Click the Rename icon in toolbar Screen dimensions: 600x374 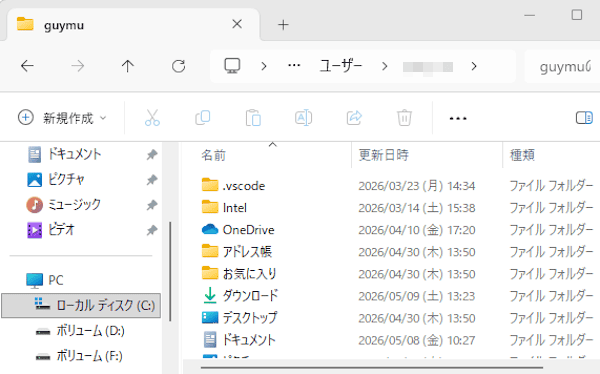tap(303, 118)
